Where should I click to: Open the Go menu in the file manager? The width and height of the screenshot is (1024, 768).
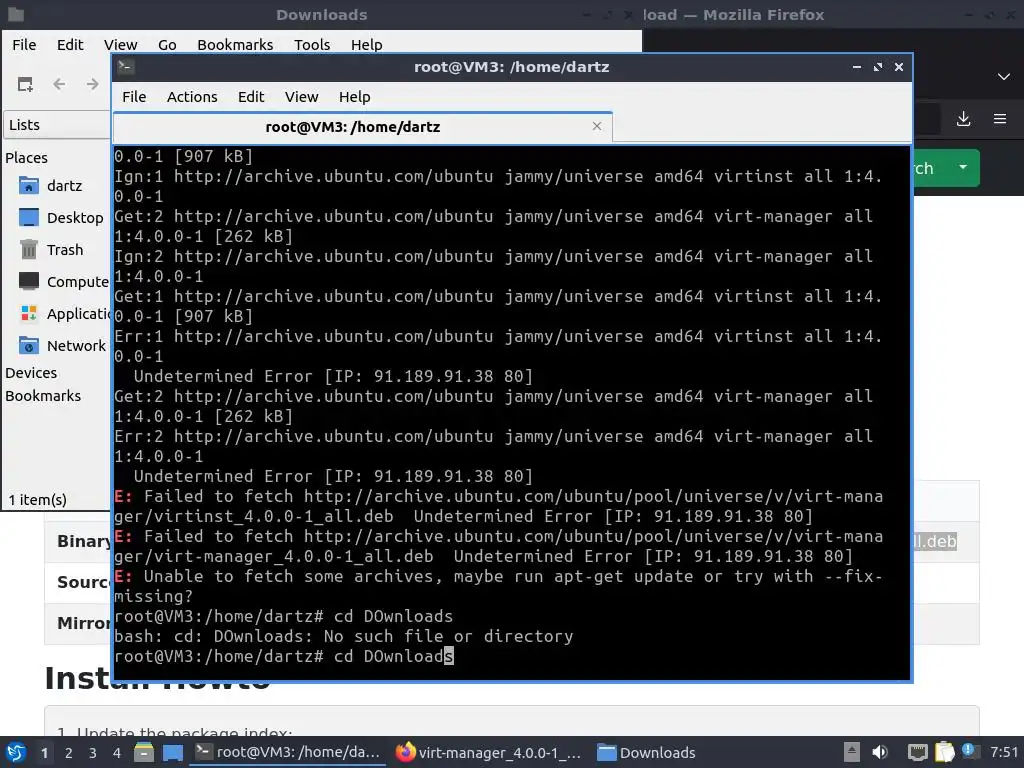(x=167, y=44)
